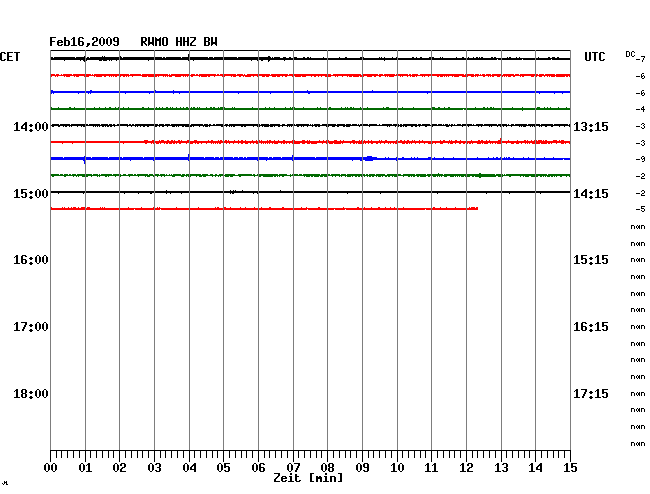Click the 14:15 UTC time label
The height and width of the screenshot is (494, 650).
click(x=591, y=194)
